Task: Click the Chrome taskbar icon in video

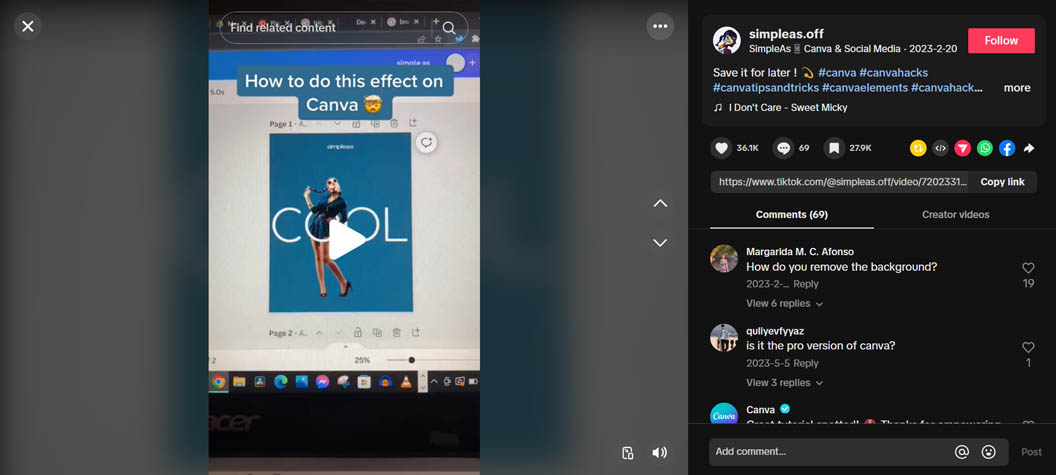Action: pos(218,382)
